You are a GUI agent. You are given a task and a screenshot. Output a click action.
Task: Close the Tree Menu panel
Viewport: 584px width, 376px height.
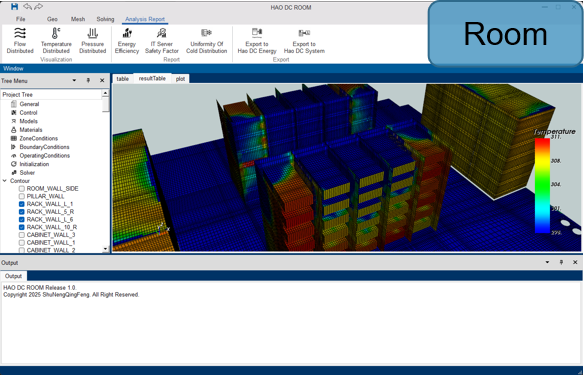102,80
